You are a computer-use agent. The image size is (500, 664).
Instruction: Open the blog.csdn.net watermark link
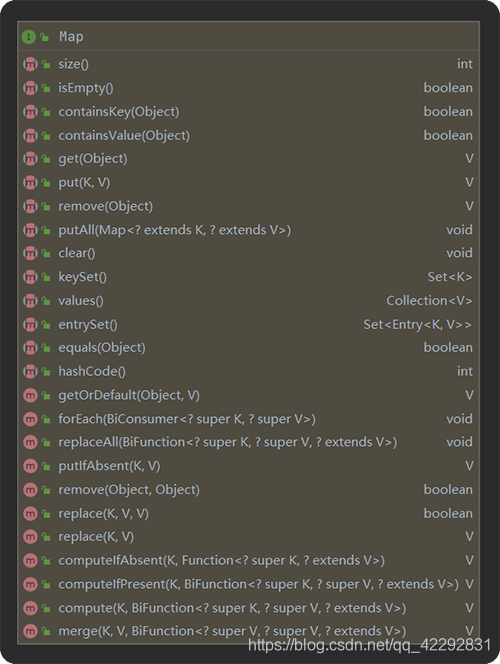pos(369,645)
